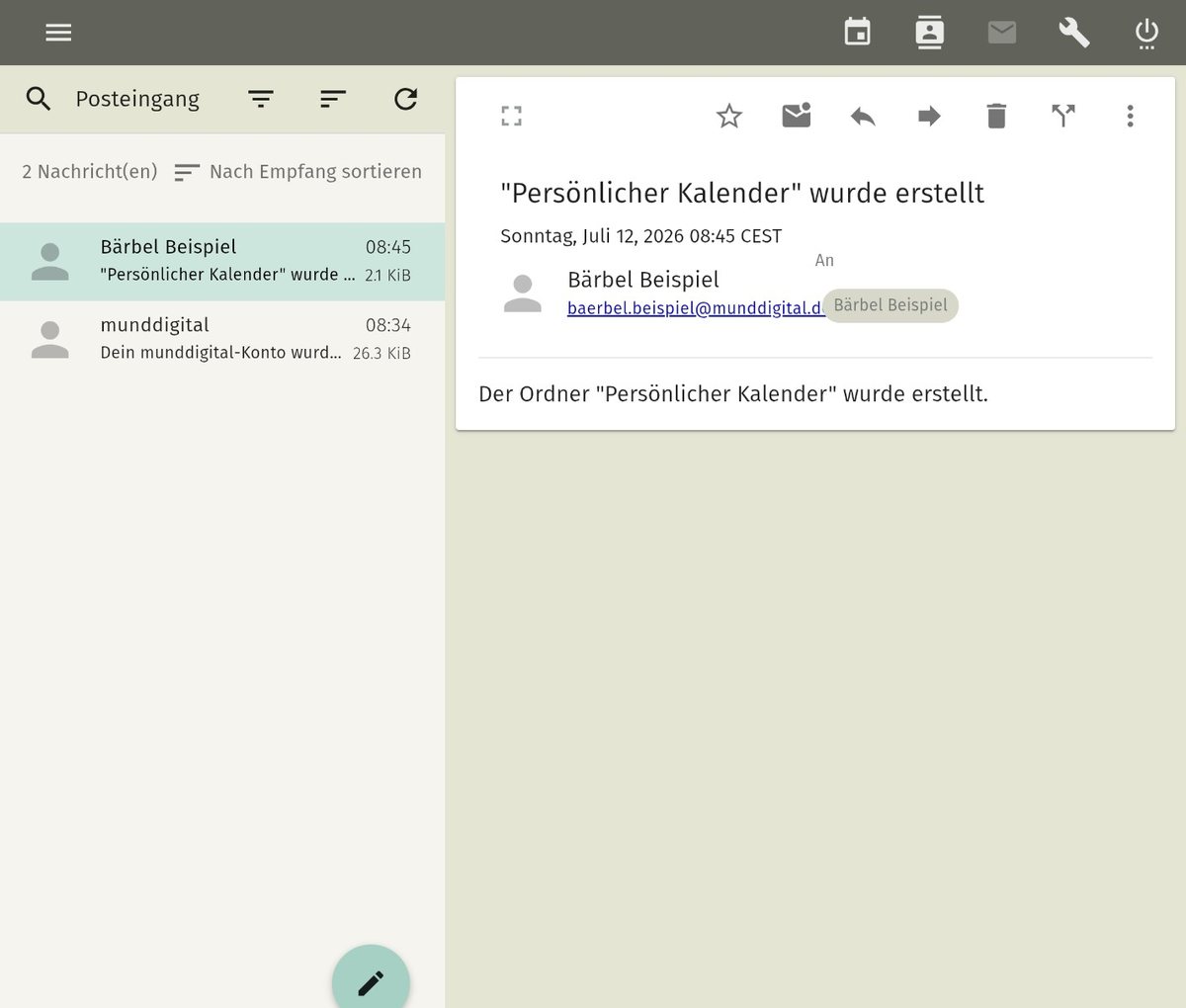Click sender name Bärbel Beispiel in header
The height and width of the screenshot is (1008, 1186).
643,280
